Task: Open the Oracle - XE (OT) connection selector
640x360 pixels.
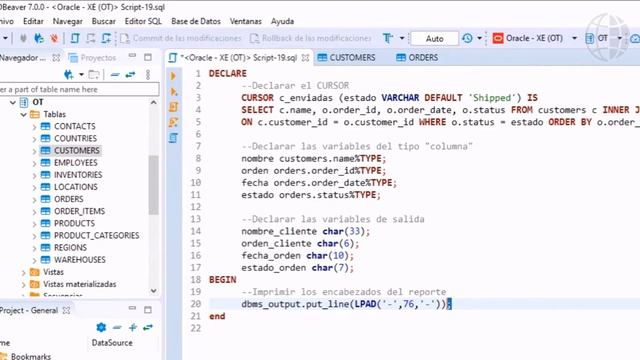Action: (x=535, y=38)
